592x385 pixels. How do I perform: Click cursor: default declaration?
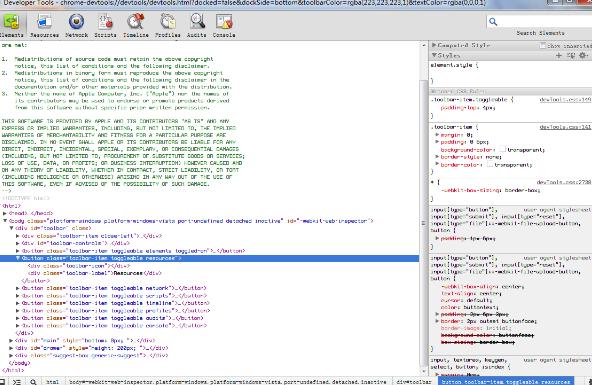click(466, 300)
